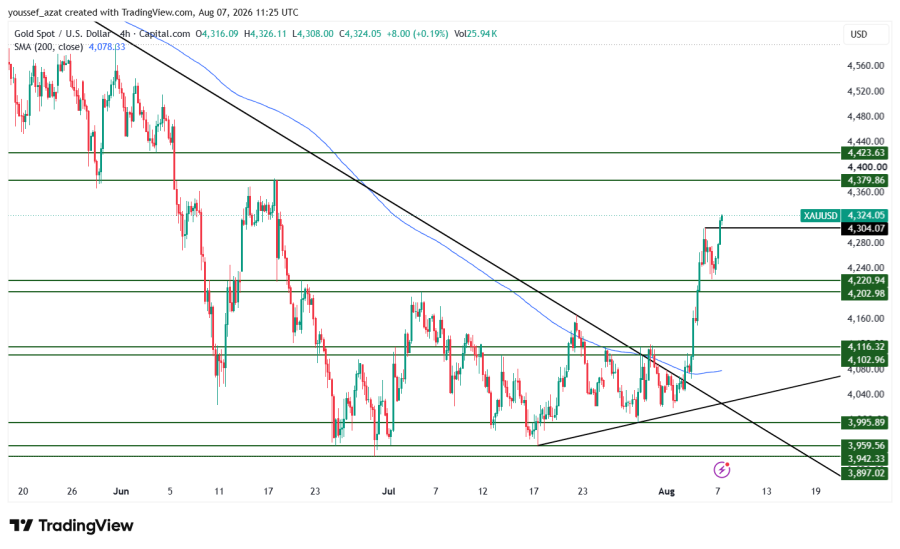Click the 4,280.00 price axis tick
The width and height of the screenshot is (900, 549).
coord(866,243)
